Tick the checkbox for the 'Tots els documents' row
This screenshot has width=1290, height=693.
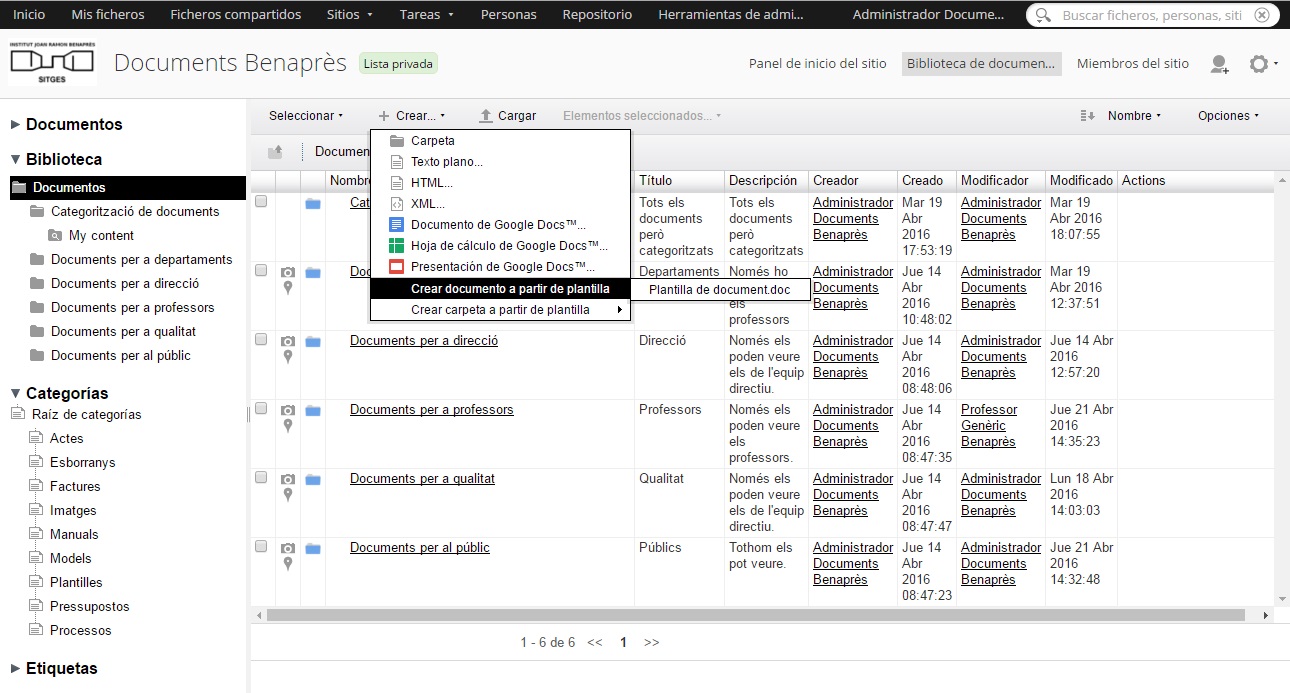[x=261, y=201]
